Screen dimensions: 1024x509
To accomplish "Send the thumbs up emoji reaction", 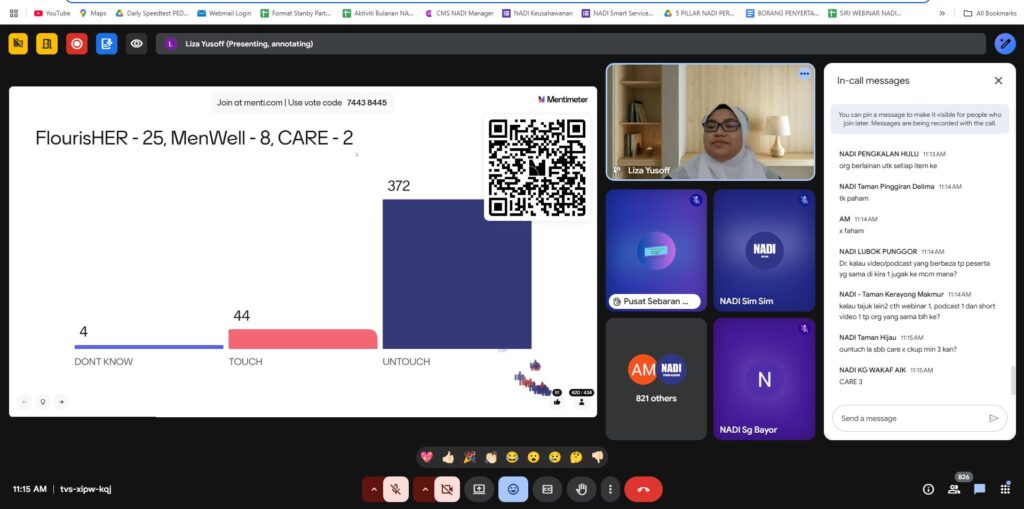I will click(x=448, y=457).
